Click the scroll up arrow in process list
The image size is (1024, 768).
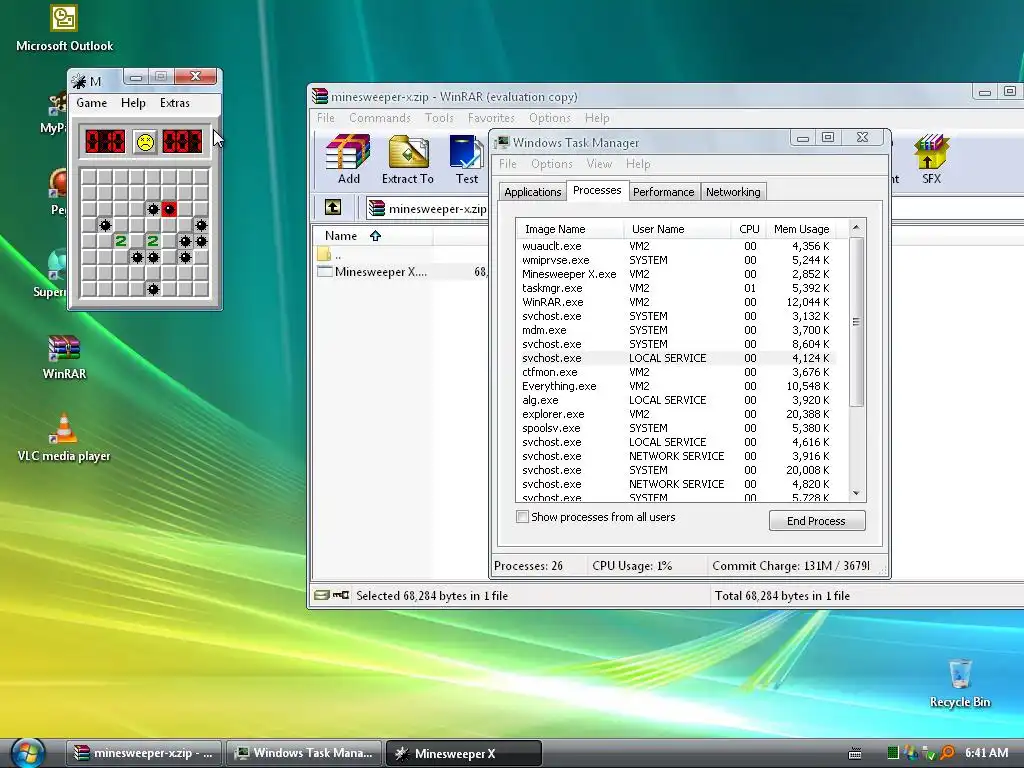pyautogui.click(x=856, y=227)
